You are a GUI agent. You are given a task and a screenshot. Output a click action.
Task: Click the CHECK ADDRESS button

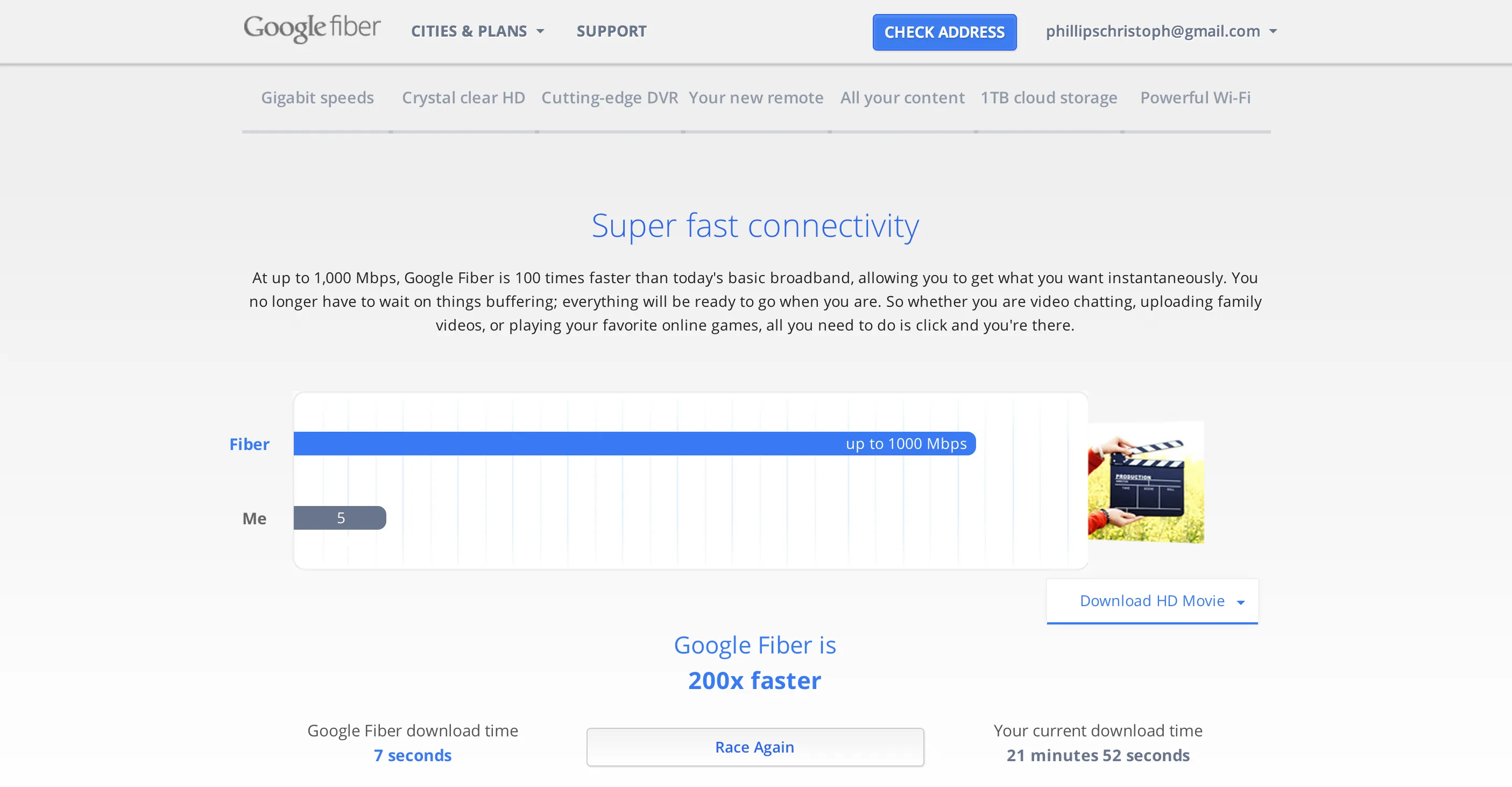(944, 32)
